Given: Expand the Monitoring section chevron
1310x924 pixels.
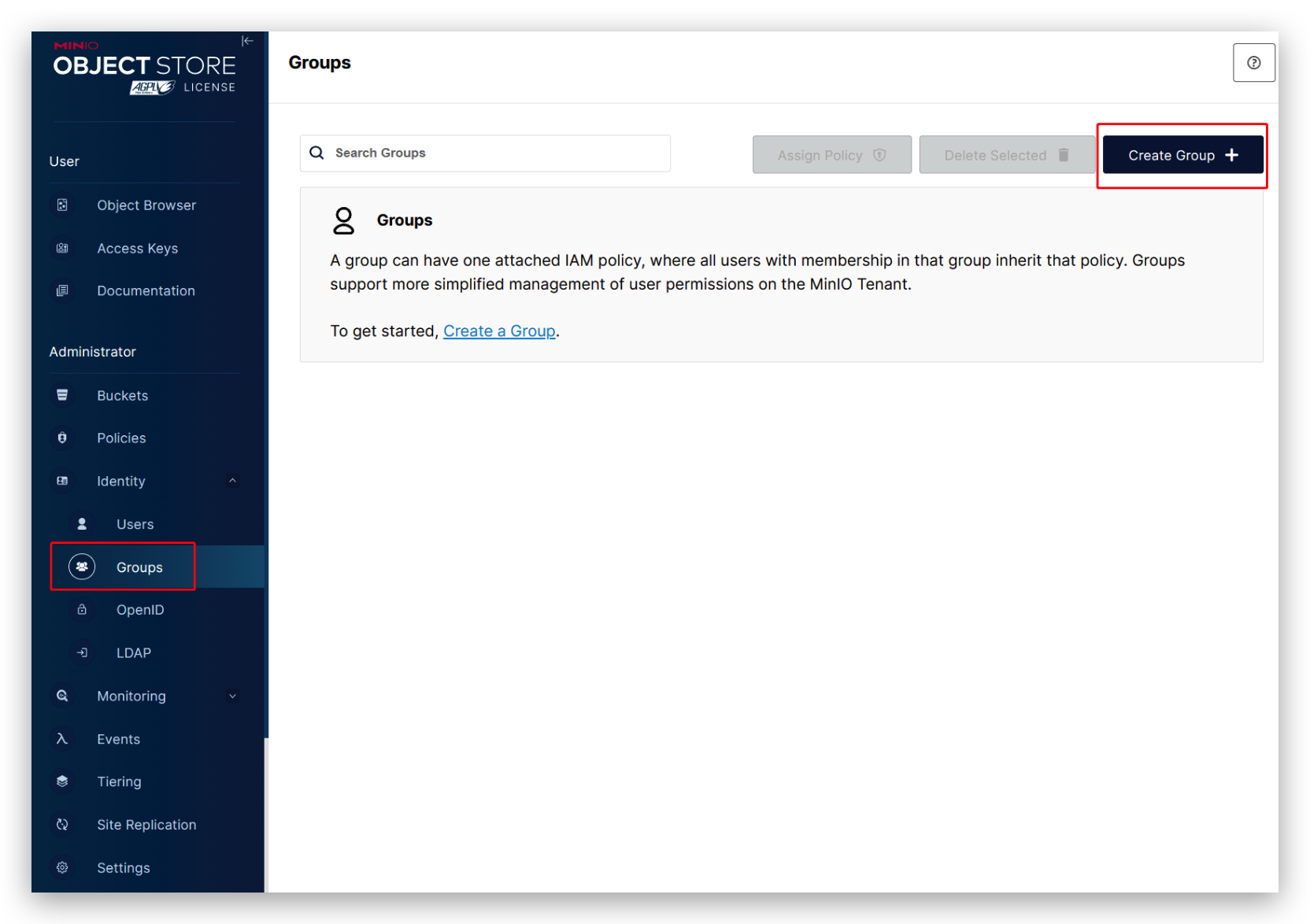Looking at the screenshot, I should 232,696.
